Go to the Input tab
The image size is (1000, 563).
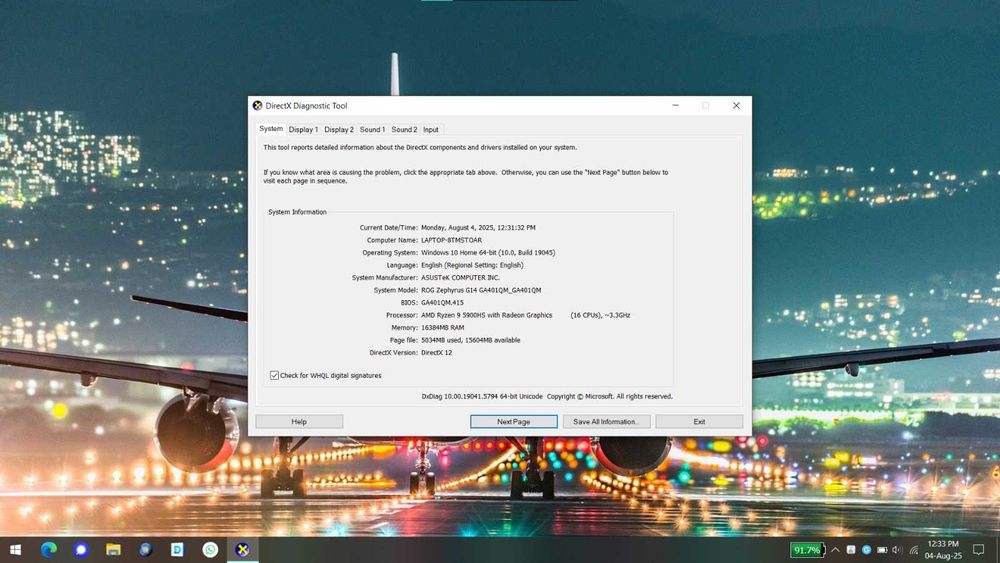[x=430, y=129]
